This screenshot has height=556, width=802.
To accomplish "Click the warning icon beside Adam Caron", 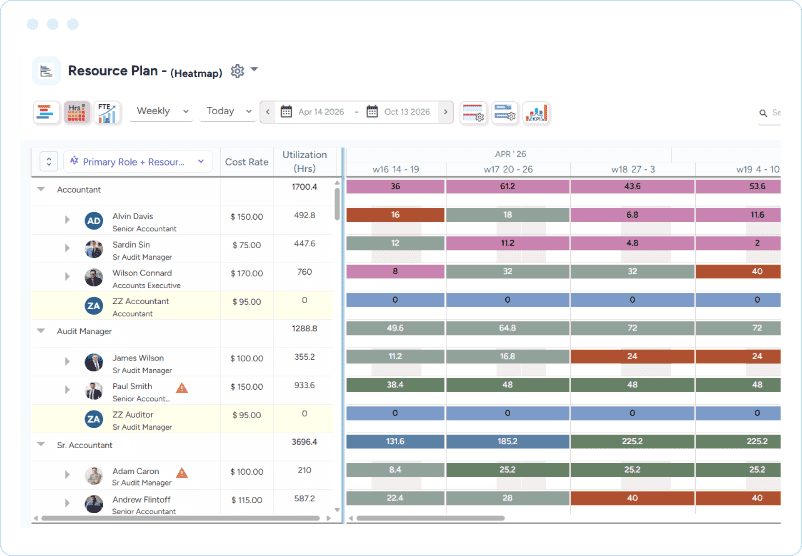I will (182, 473).
